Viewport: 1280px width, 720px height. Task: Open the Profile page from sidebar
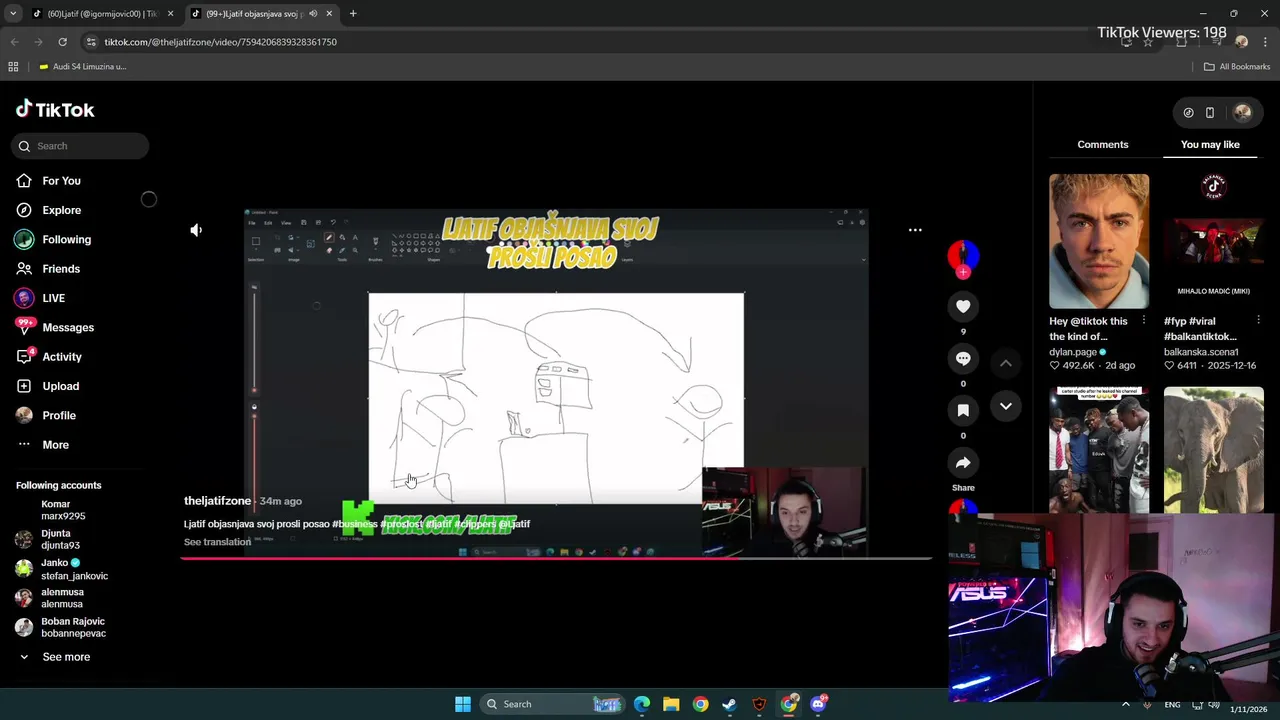[58, 415]
